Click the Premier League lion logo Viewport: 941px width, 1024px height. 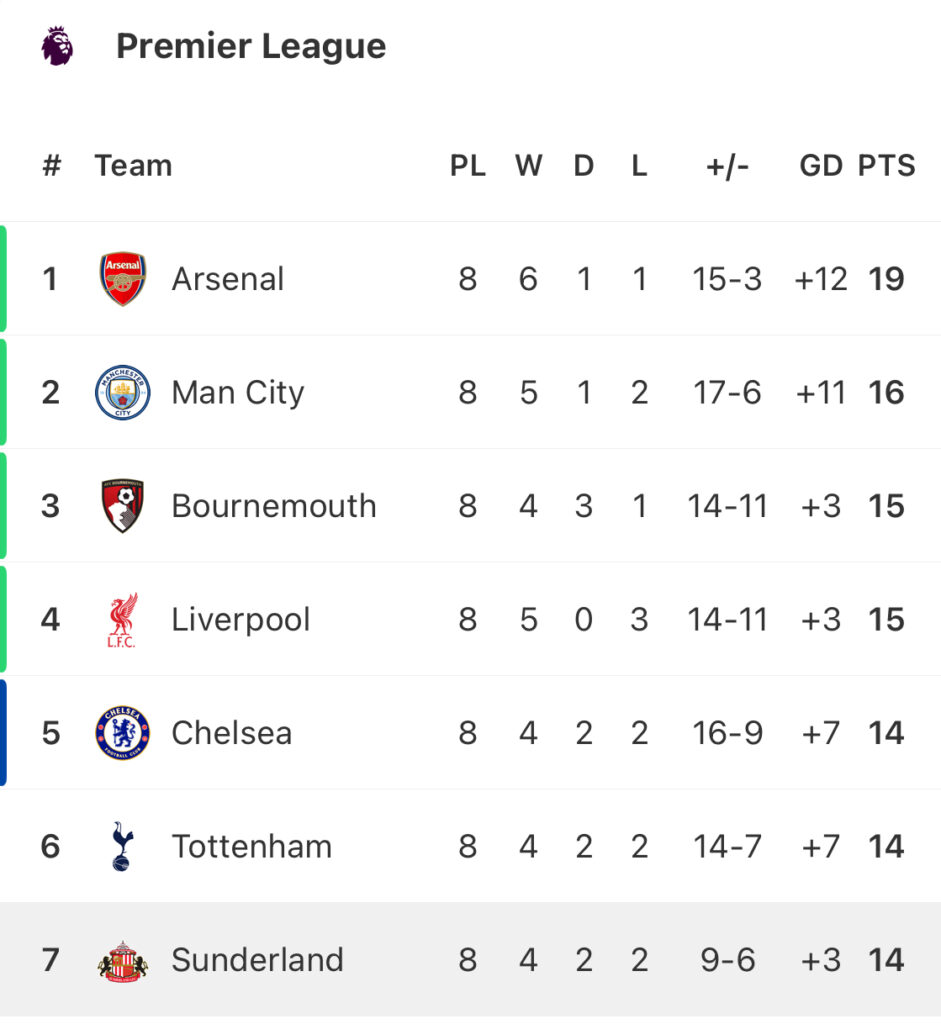click(57, 46)
